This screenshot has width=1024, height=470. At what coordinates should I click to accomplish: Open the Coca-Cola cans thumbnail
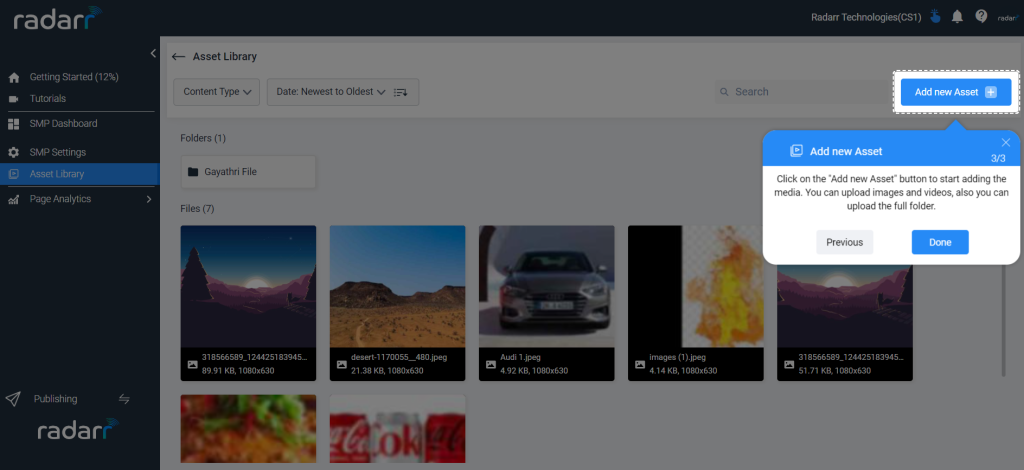[x=398, y=429]
